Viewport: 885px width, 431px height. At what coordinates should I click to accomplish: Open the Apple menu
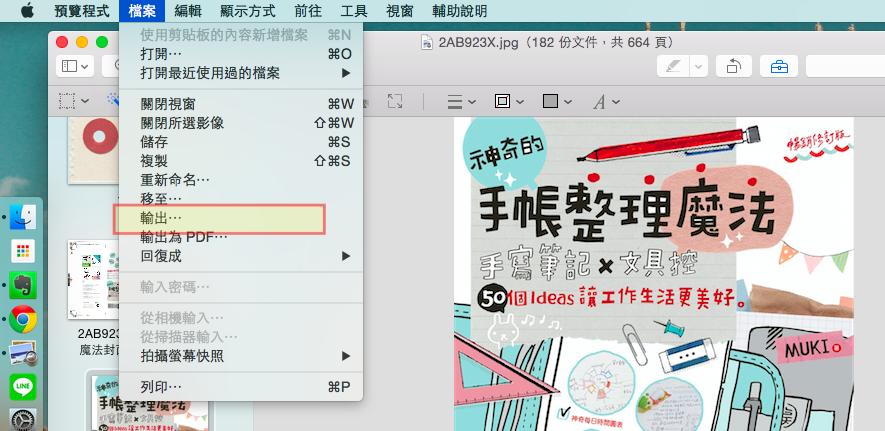(x=27, y=11)
